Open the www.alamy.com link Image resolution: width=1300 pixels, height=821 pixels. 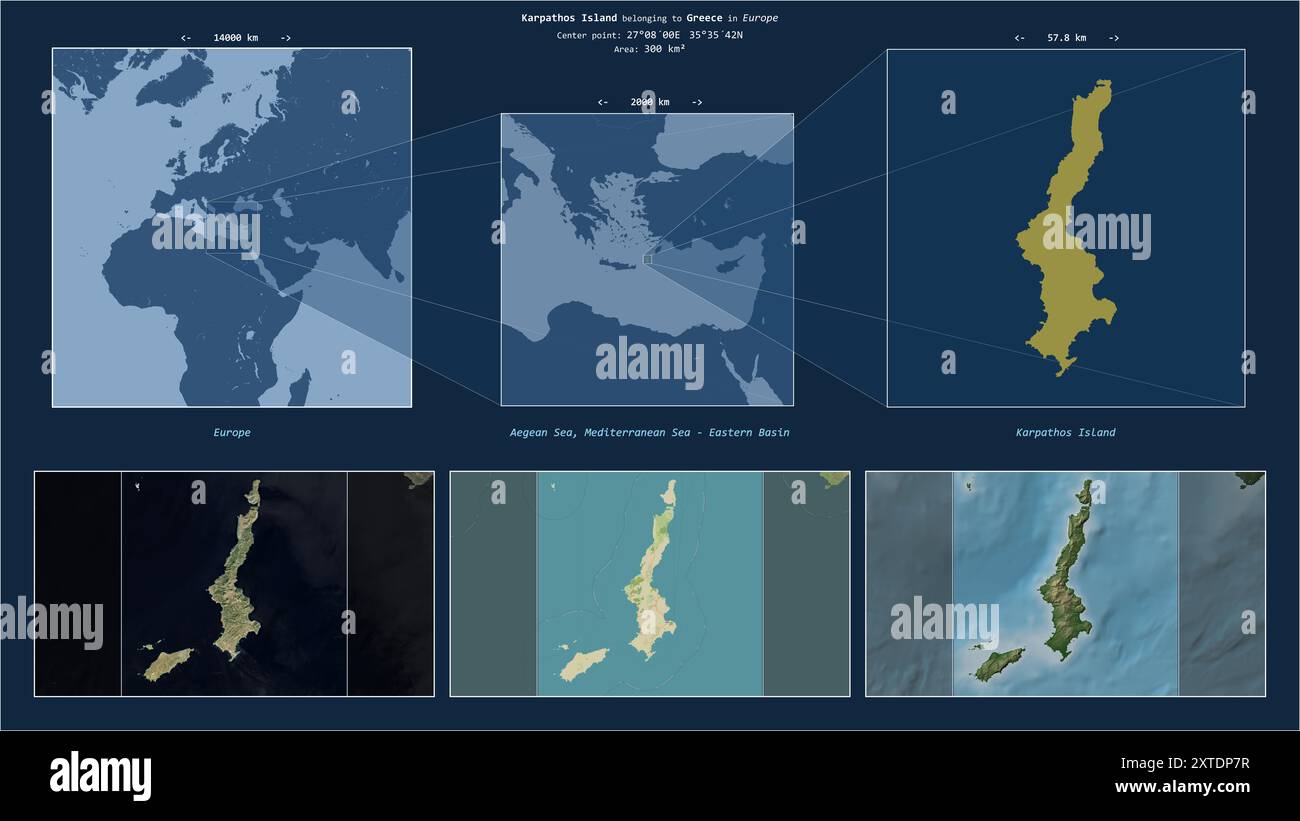1182,787
